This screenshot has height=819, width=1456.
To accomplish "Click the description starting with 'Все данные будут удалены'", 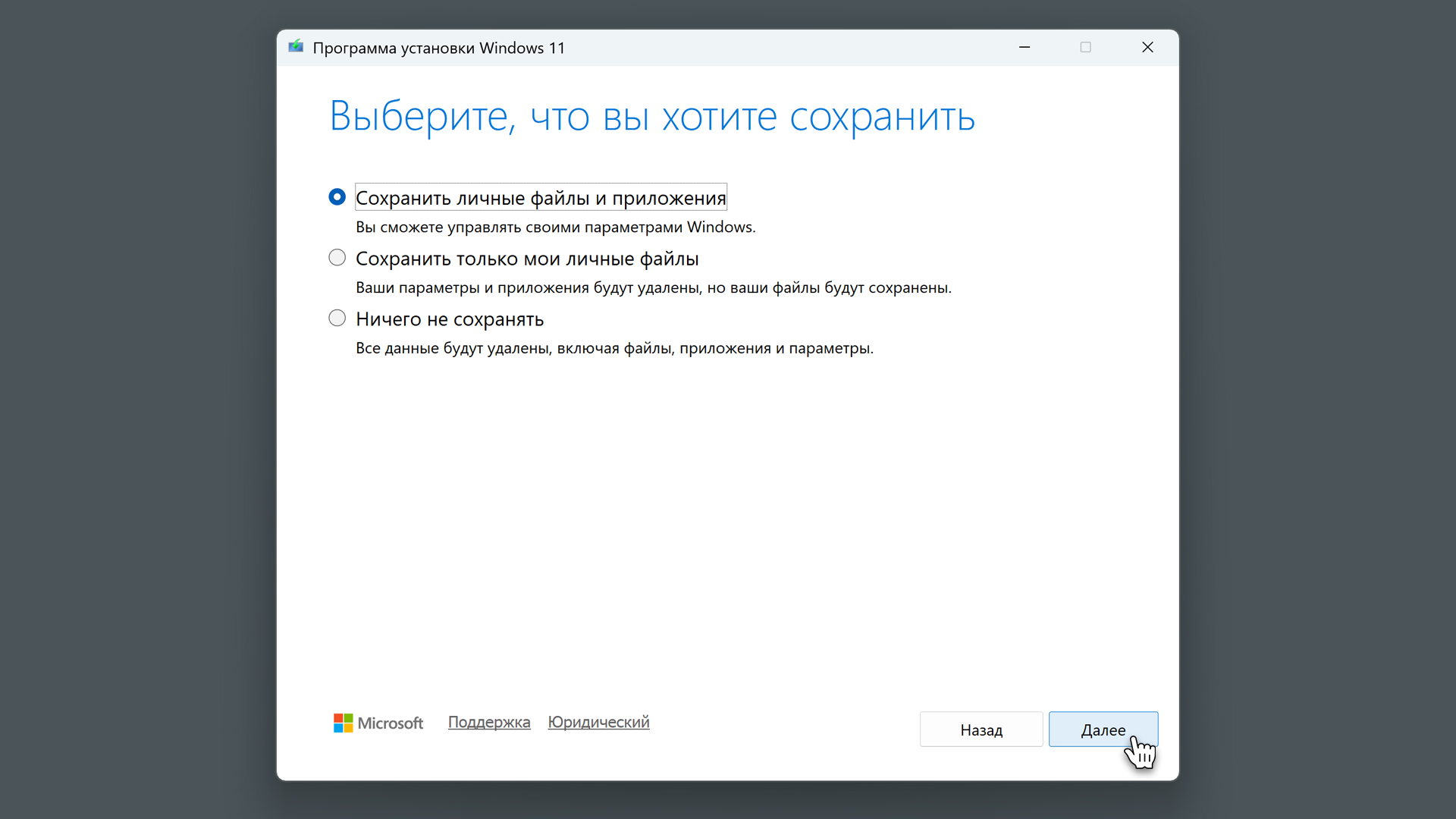I will pyautogui.click(x=614, y=348).
